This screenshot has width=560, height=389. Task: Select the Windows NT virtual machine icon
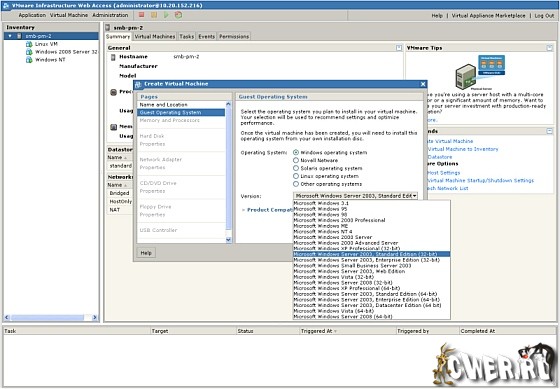(29, 60)
